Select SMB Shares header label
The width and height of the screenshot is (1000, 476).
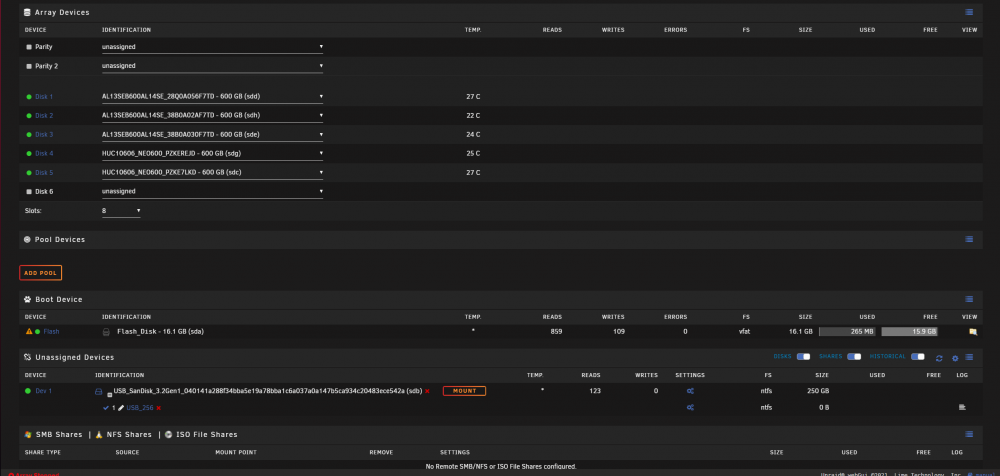59,435
